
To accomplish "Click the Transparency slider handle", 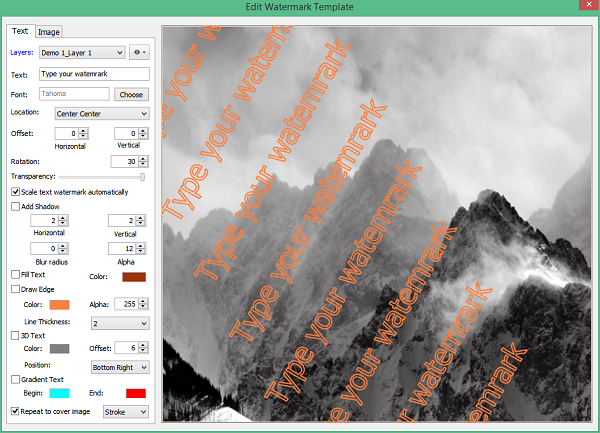I will (142, 177).
